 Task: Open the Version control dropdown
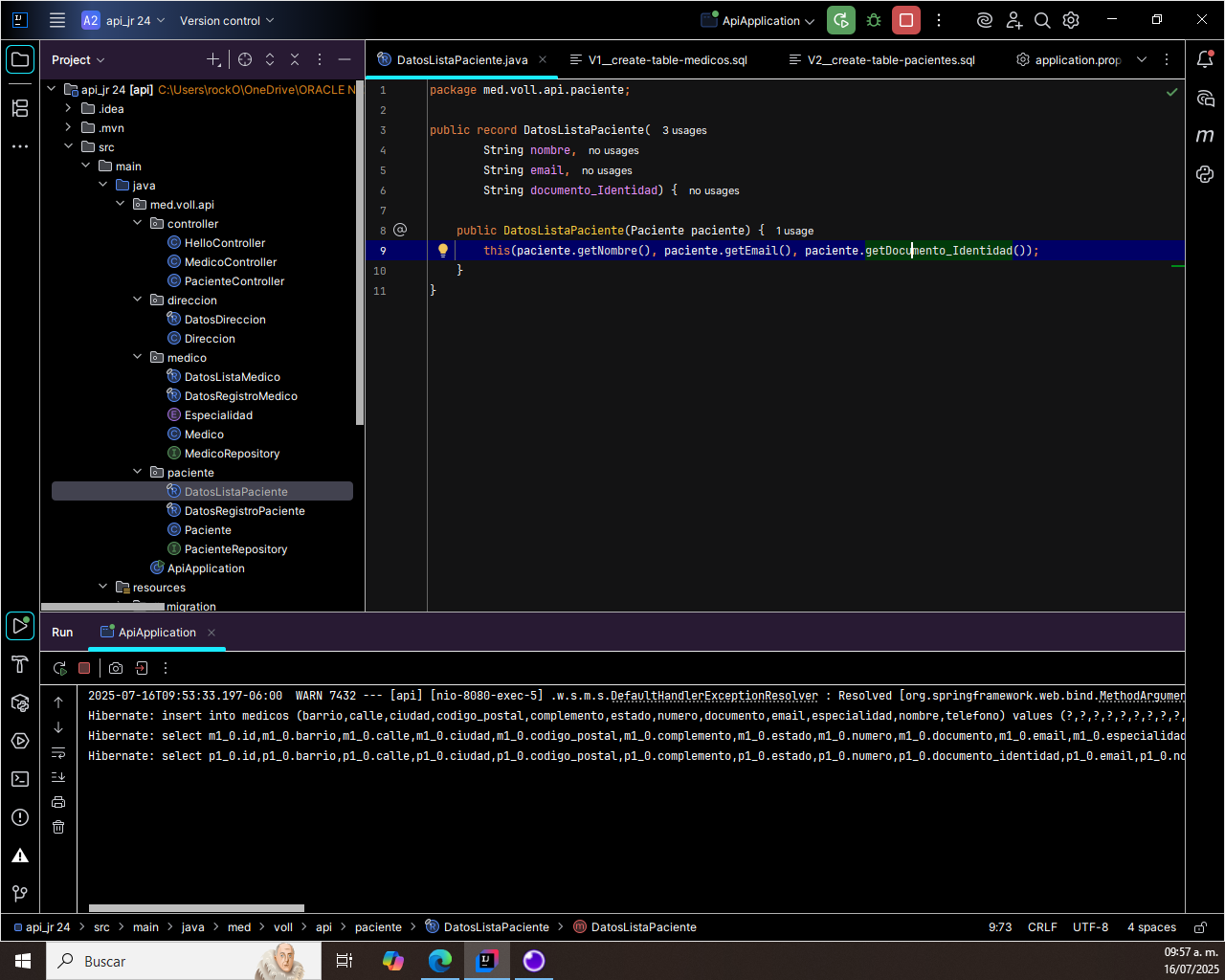click(x=227, y=20)
